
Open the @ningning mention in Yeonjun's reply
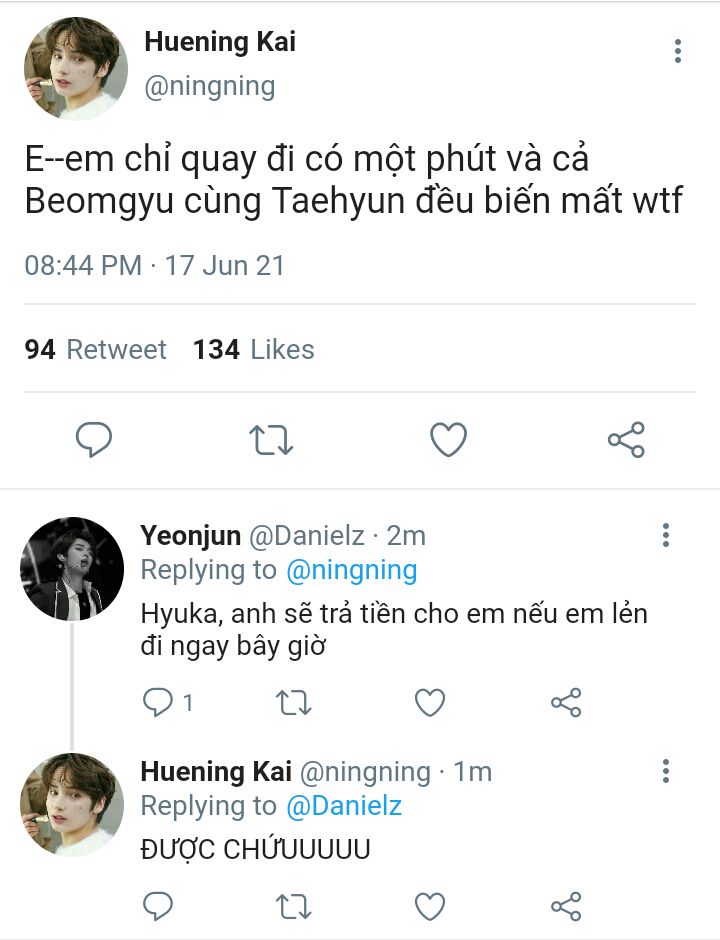[x=351, y=571]
